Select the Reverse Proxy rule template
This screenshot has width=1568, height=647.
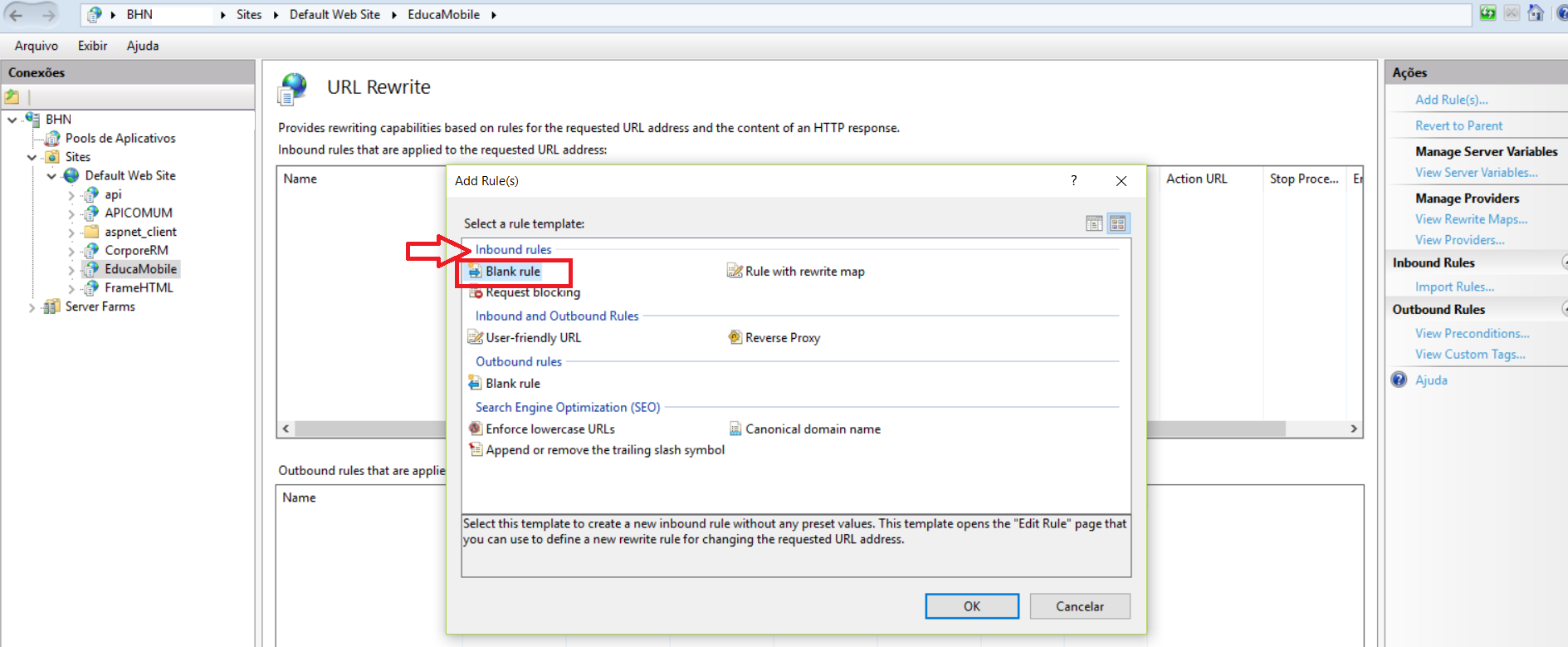click(x=782, y=338)
